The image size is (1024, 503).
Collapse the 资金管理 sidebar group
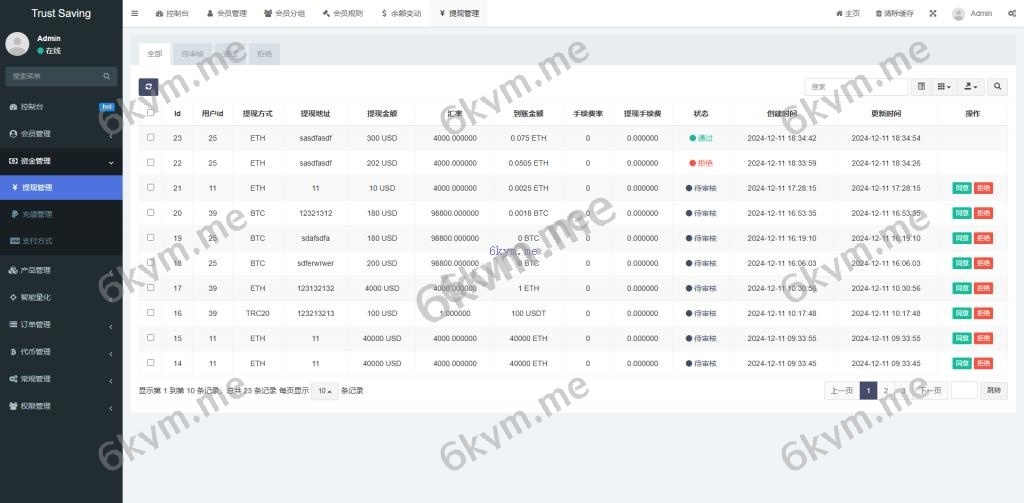[61, 161]
